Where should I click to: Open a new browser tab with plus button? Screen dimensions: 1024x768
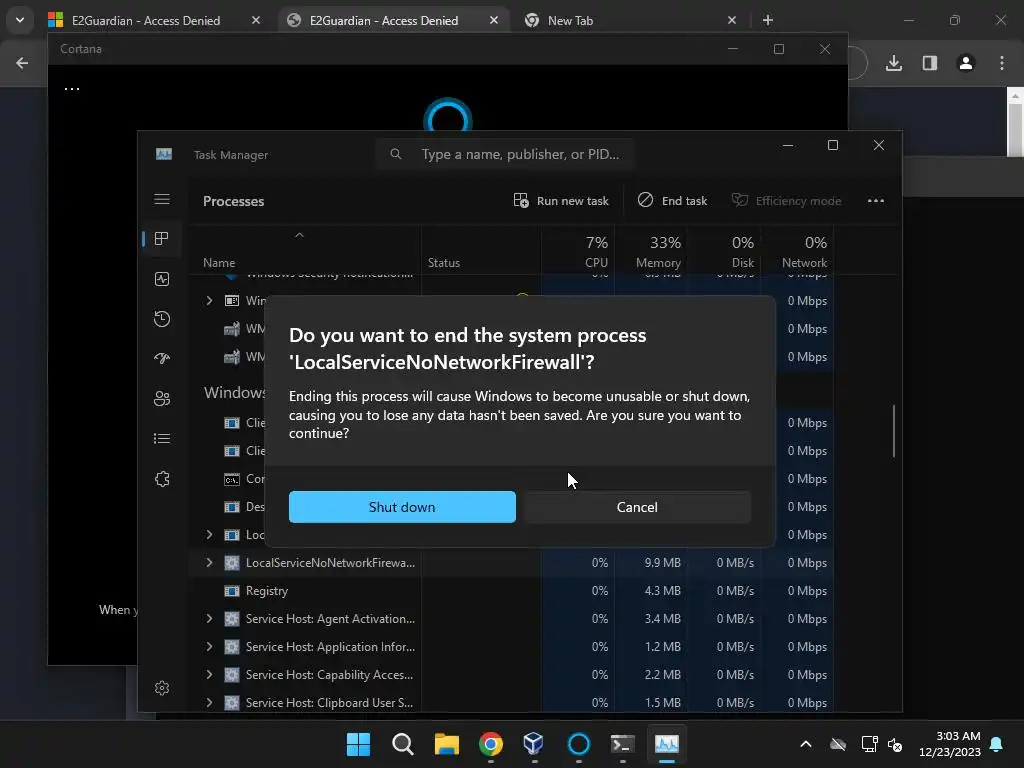point(768,20)
